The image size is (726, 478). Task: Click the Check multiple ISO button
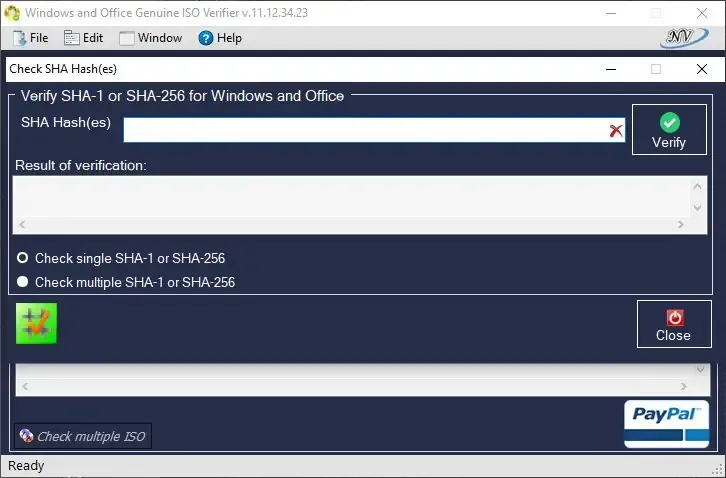(x=83, y=436)
